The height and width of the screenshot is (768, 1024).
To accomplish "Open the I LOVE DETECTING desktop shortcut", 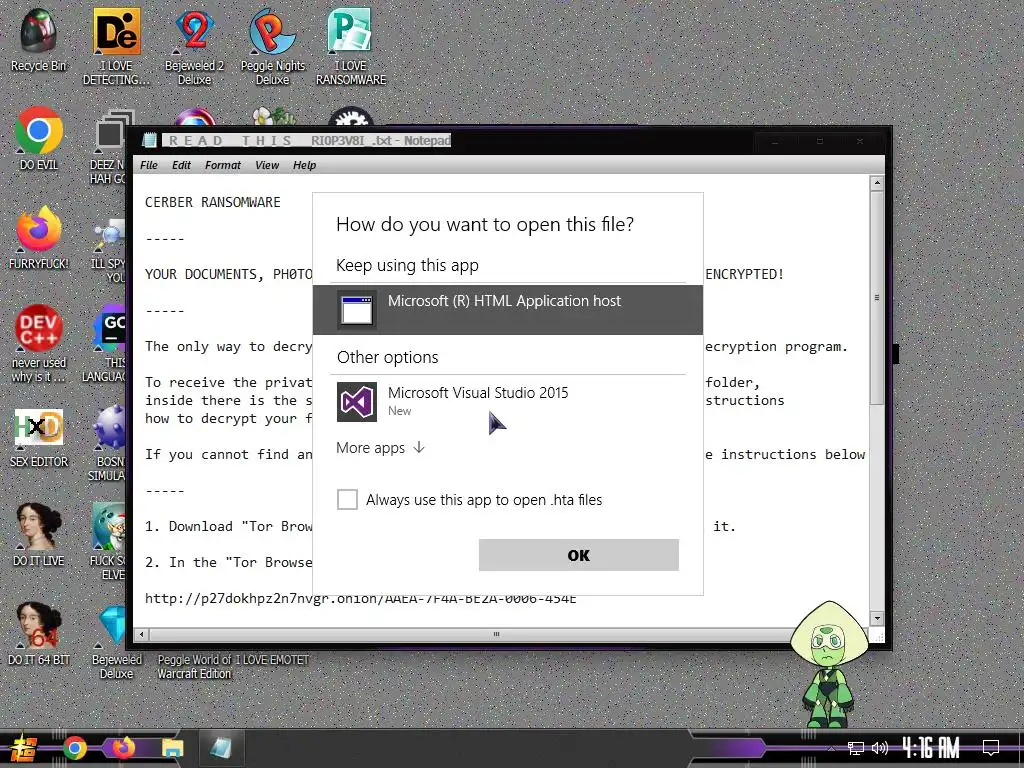I will click(116, 46).
